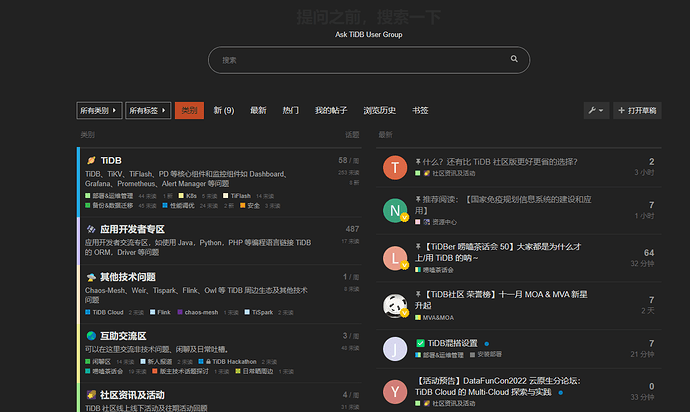Click pin icon on TiDB社区 荣誉榜 topic
This screenshot has height=412, width=690.
point(418,294)
